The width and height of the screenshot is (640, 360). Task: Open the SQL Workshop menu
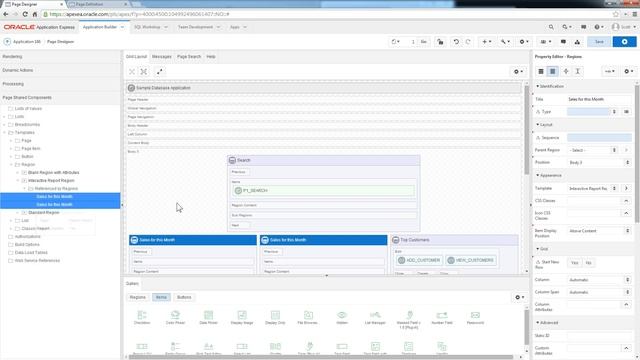pos(151,27)
